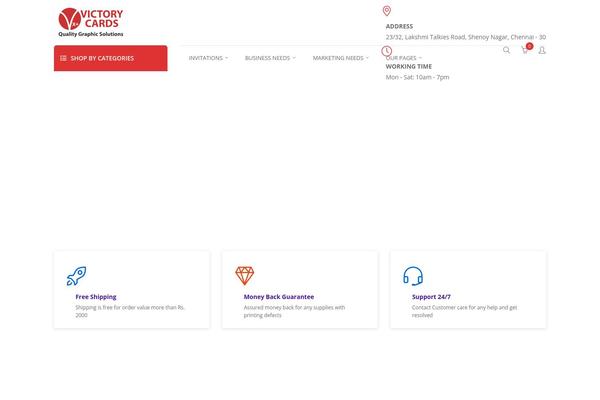This screenshot has width=600, height=400.
Task: Click the Free Shipping heading
Action: click(x=96, y=297)
